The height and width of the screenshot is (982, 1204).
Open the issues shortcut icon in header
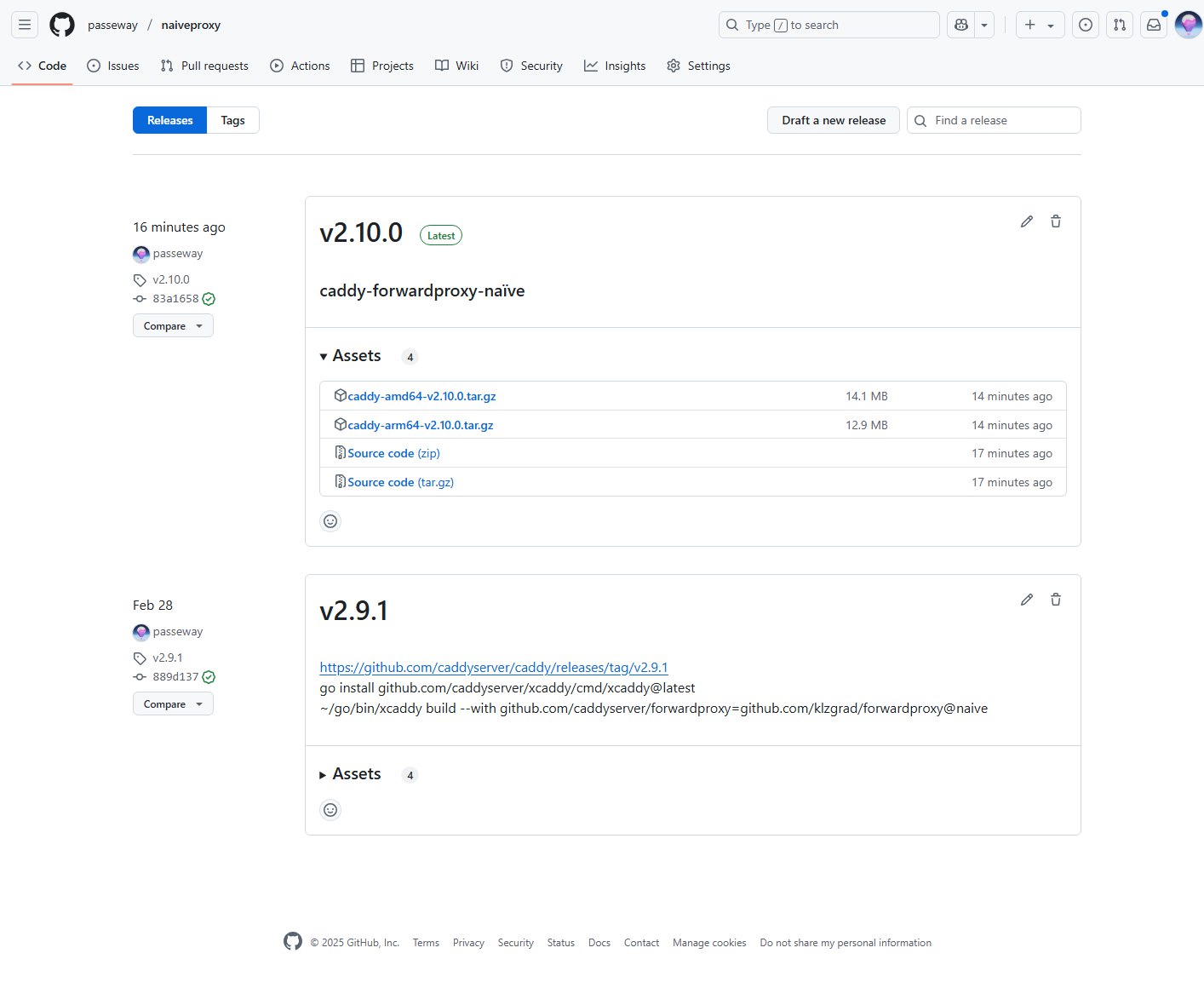pos(1086,25)
